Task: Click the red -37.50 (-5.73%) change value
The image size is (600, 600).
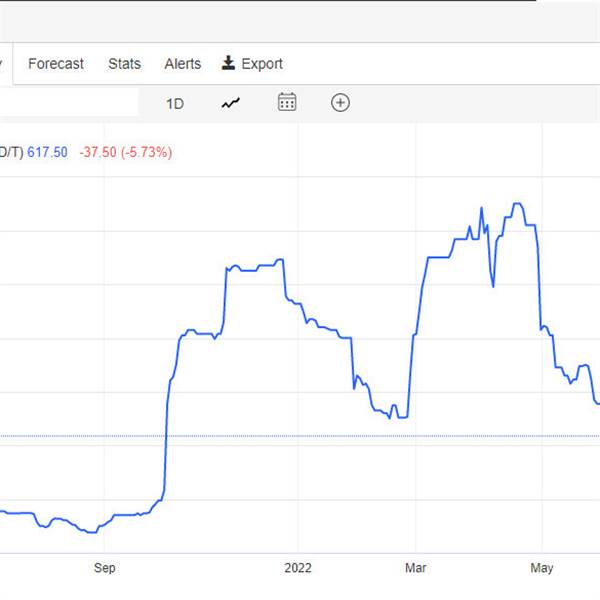Action: pos(126,152)
